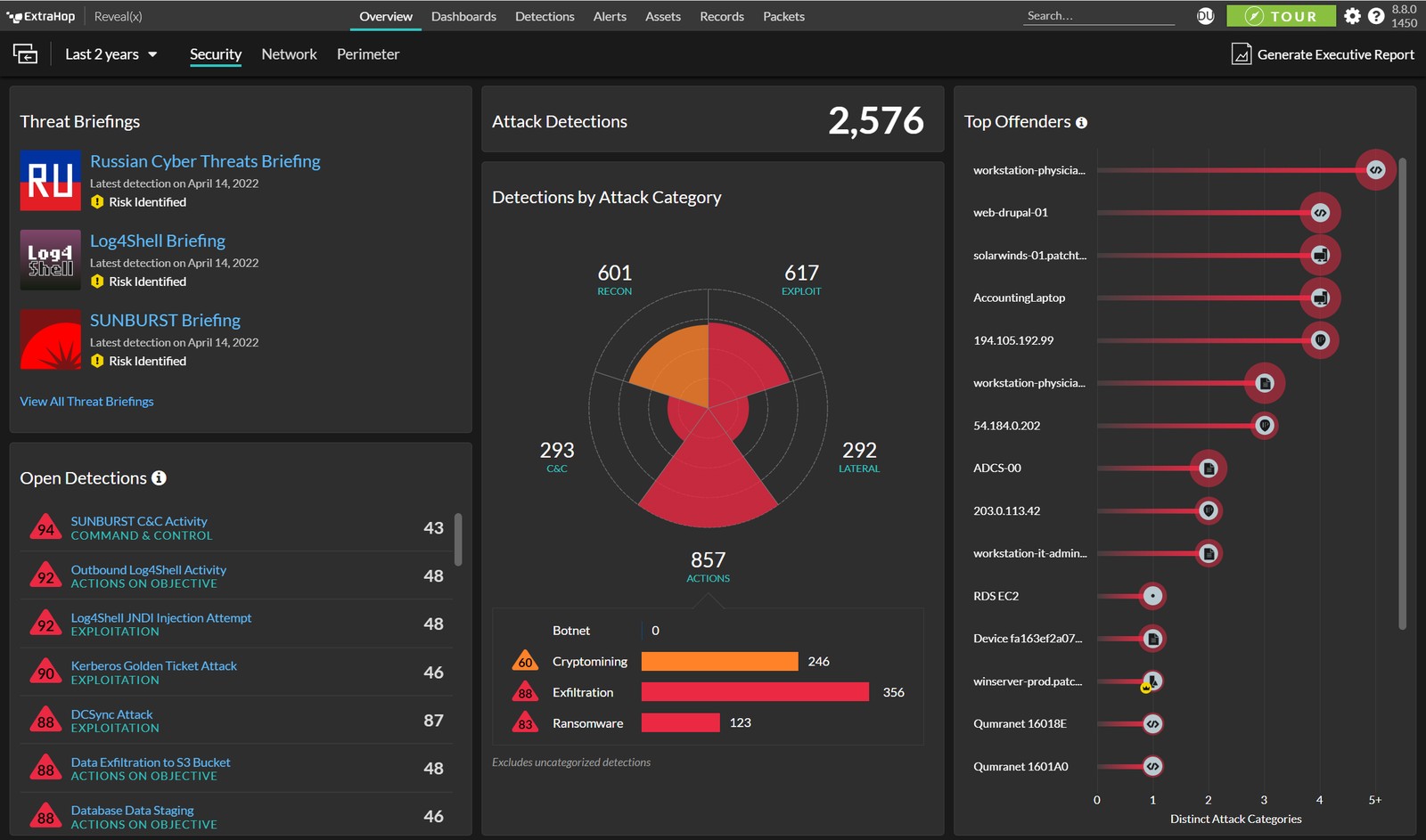Click the 617 EXPLOIT category label
Image resolution: width=1426 pixels, height=840 pixels.
(801, 279)
